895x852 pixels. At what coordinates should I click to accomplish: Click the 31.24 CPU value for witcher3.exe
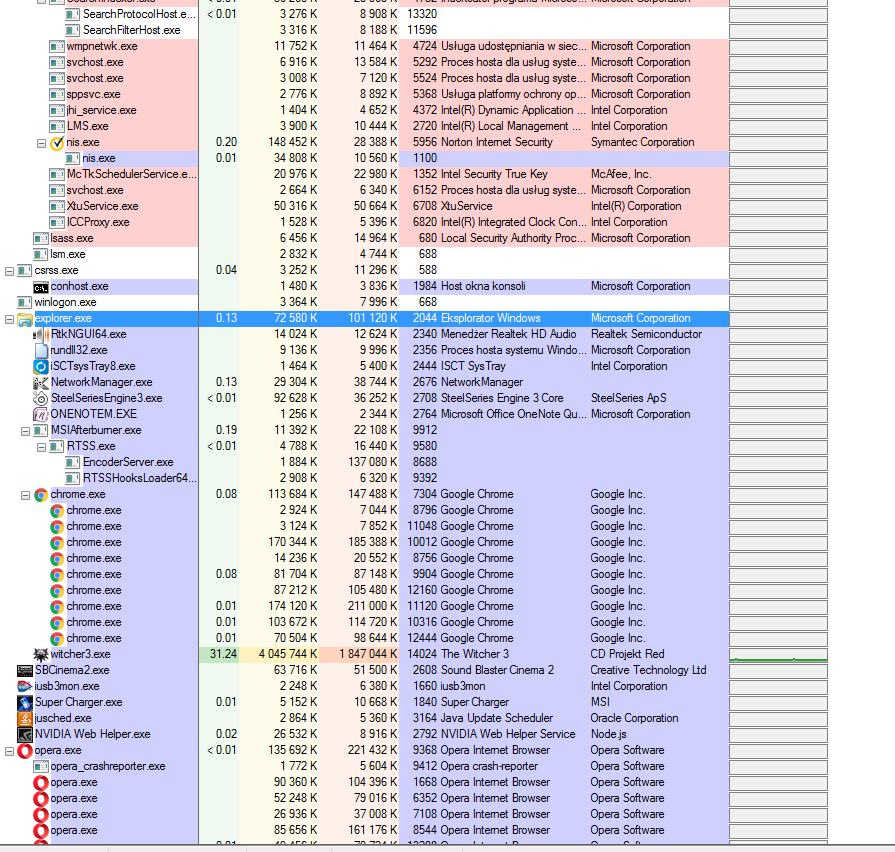[x=223, y=654]
